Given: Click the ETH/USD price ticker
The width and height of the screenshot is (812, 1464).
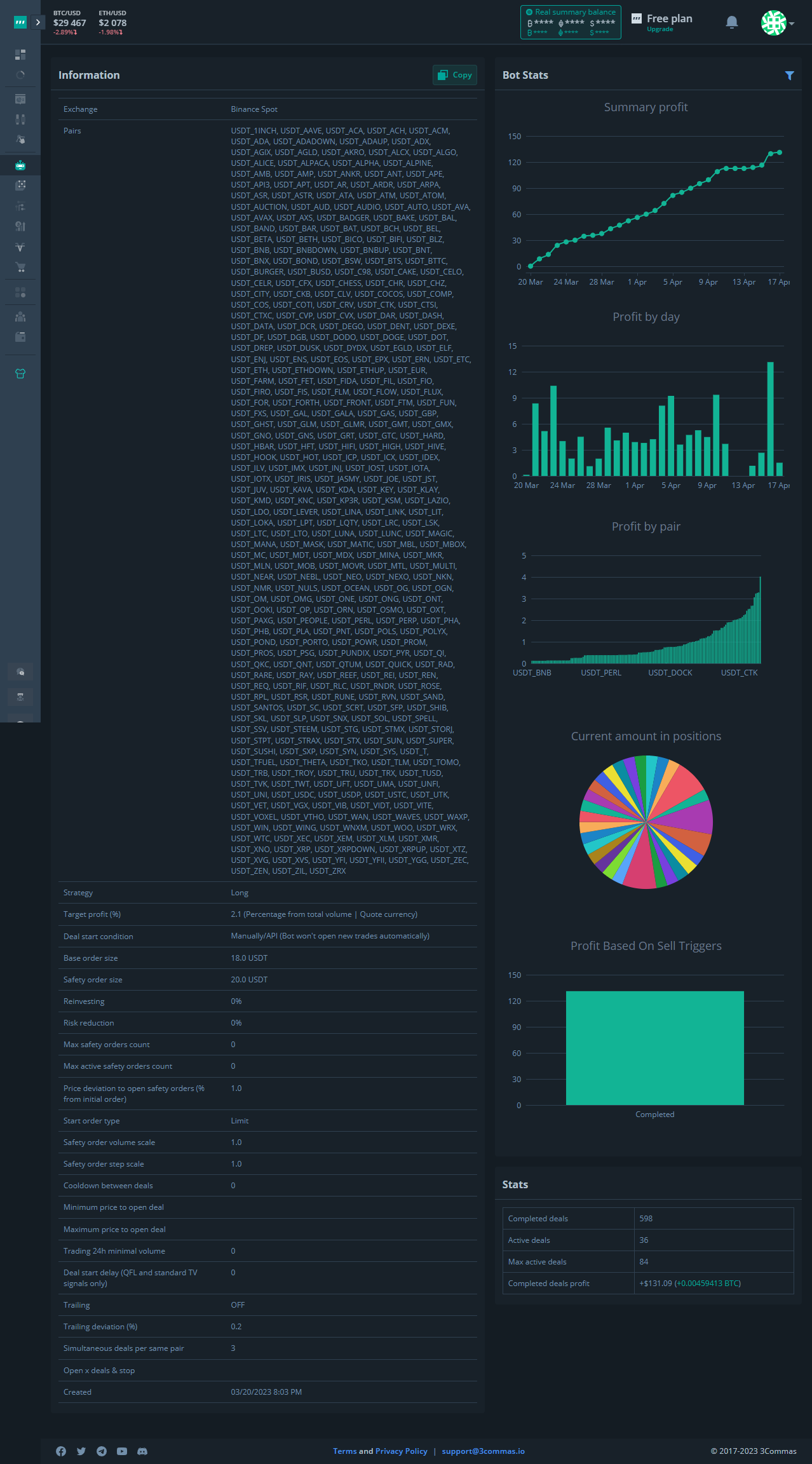Looking at the screenshot, I should [112, 22].
